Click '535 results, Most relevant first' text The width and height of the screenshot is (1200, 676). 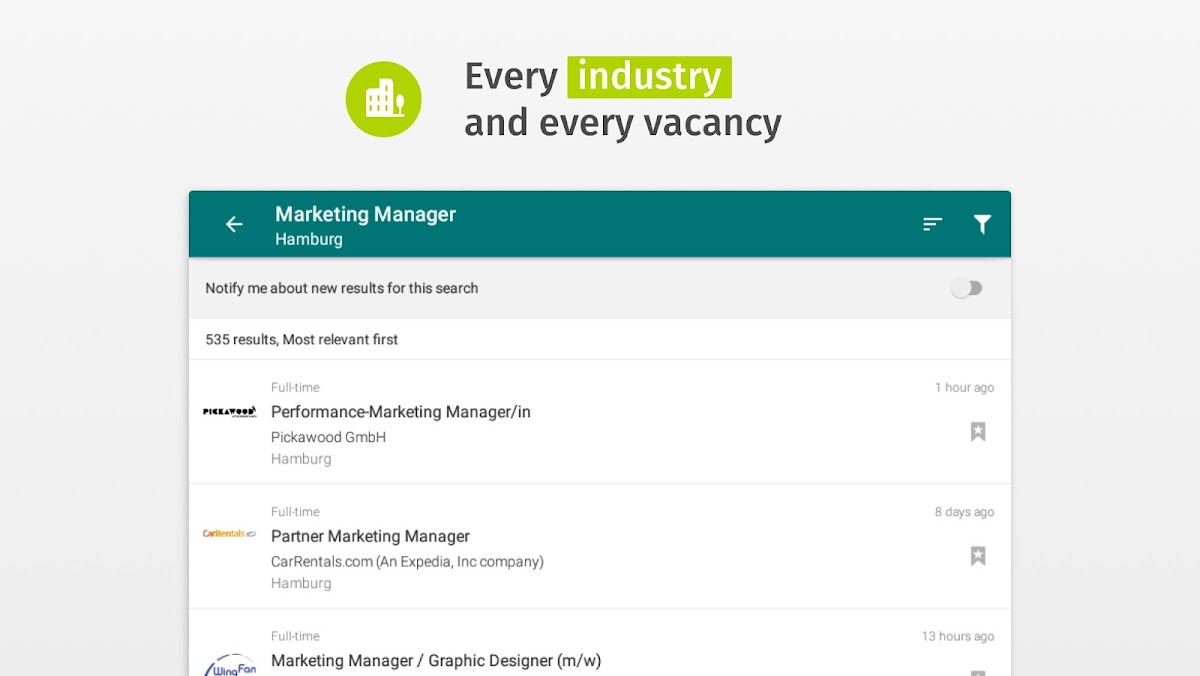pos(301,340)
